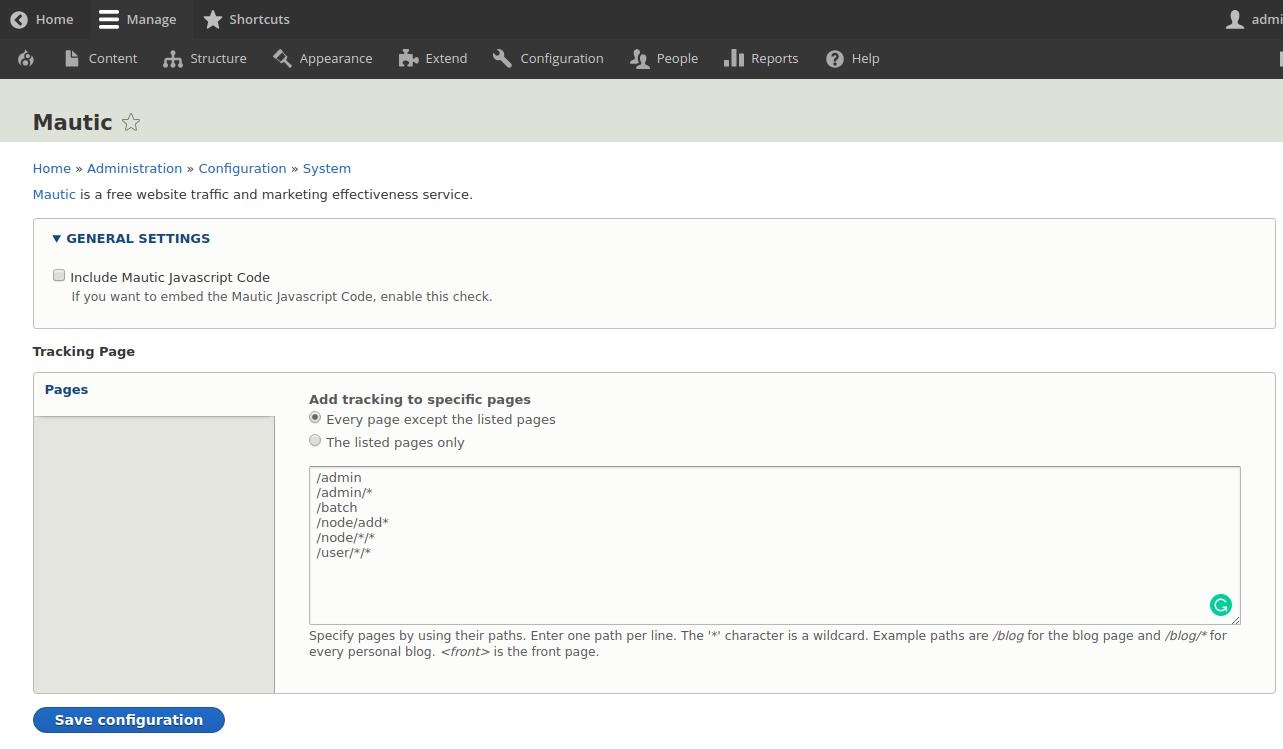
Task: Enable Include Mautic Javascript Code
Action: (59, 275)
